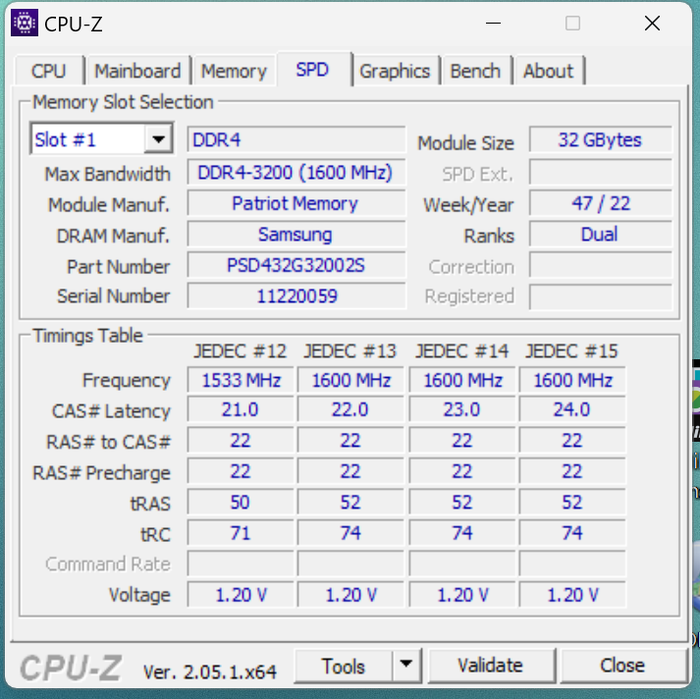Click the Part Number label
The height and width of the screenshot is (699, 700).
tap(118, 267)
